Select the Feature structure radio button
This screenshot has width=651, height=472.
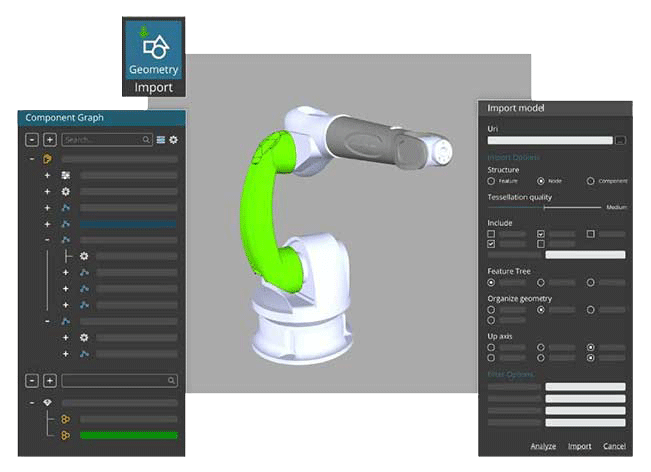[x=491, y=181]
